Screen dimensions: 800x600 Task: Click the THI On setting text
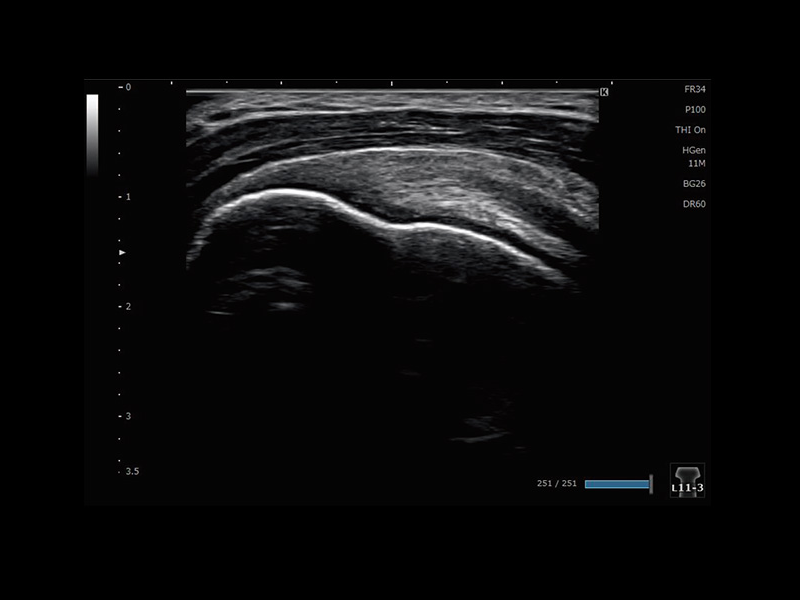pyautogui.click(x=690, y=130)
